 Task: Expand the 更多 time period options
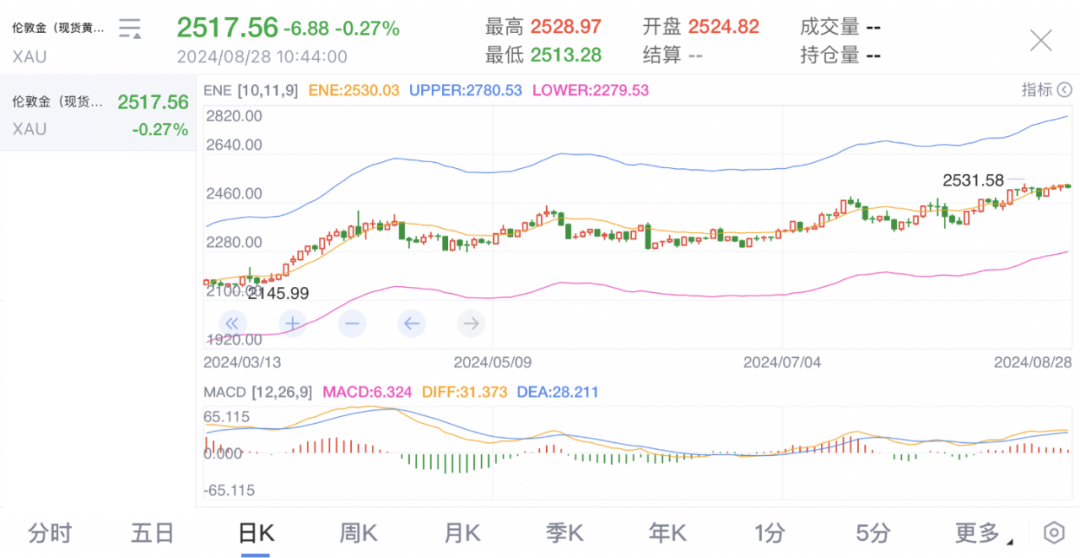pos(982,532)
